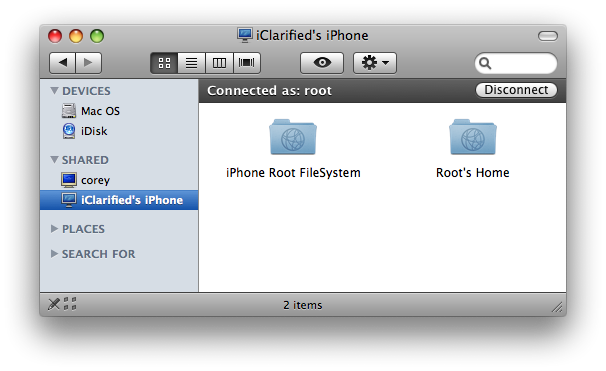This screenshot has height=371, width=606.
Task: Click the iDisk globe icon
Action: pyautogui.click(x=69, y=131)
